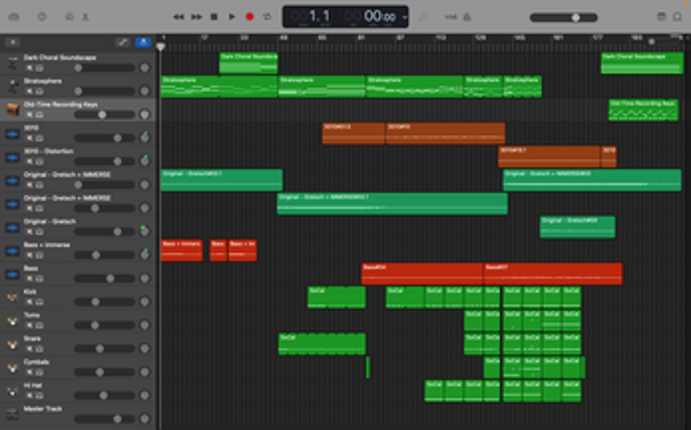This screenshot has height=430, width=691.
Task: Adjust the master volume slider
Action: tap(576, 17)
